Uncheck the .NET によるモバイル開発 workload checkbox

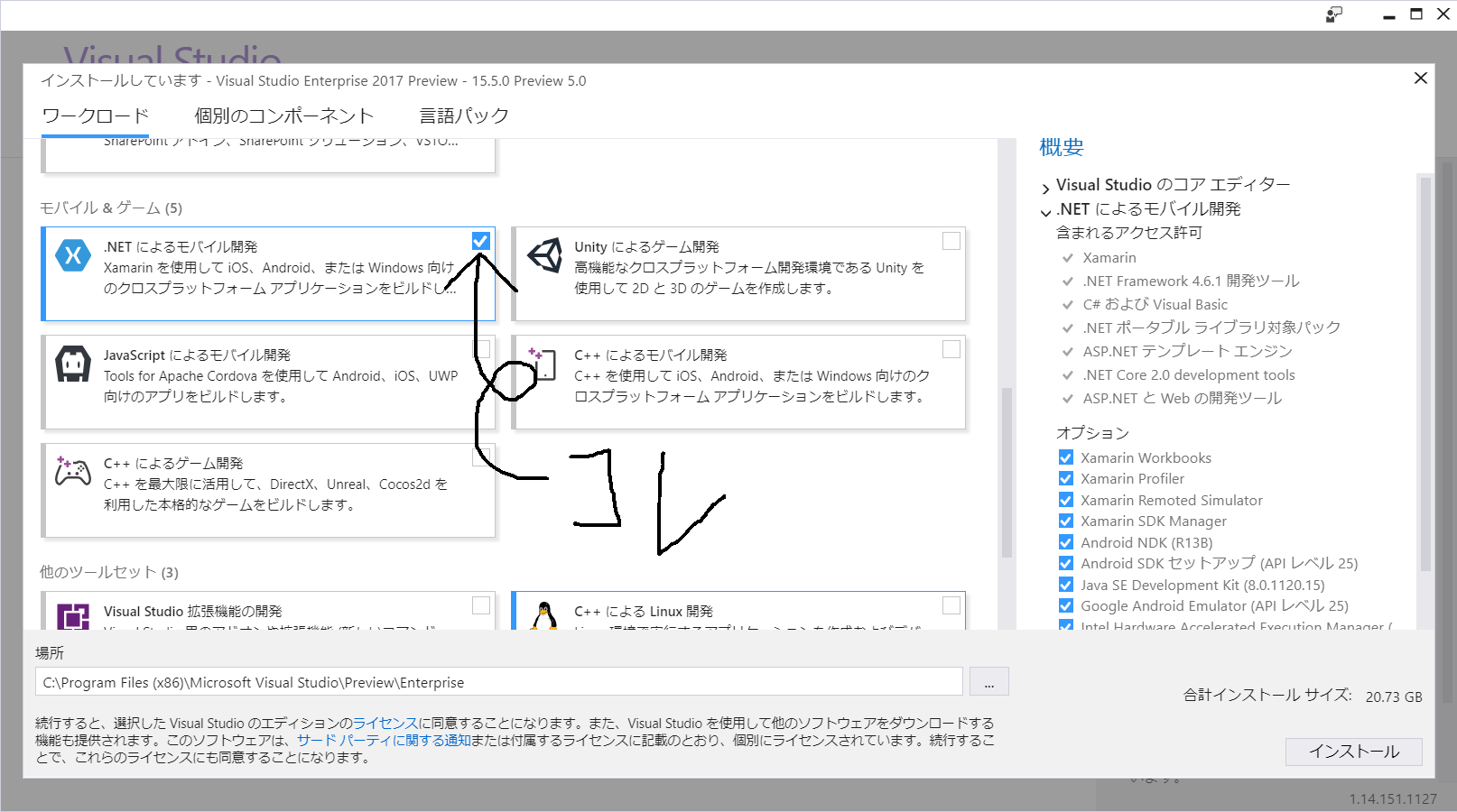tap(480, 241)
